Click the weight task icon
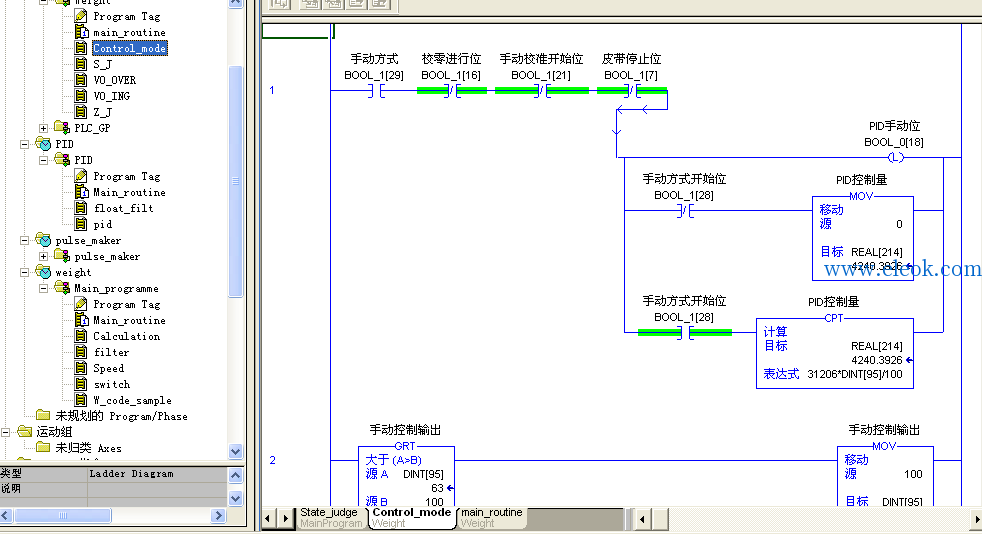This screenshot has height=534, width=982. pyautogui.click(x=43, y=272)
